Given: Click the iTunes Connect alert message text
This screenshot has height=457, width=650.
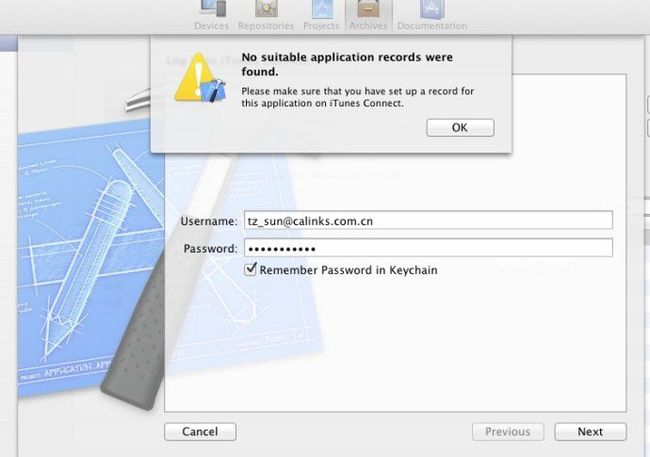Looking at the screenshot, I should (x=357, y=97).
